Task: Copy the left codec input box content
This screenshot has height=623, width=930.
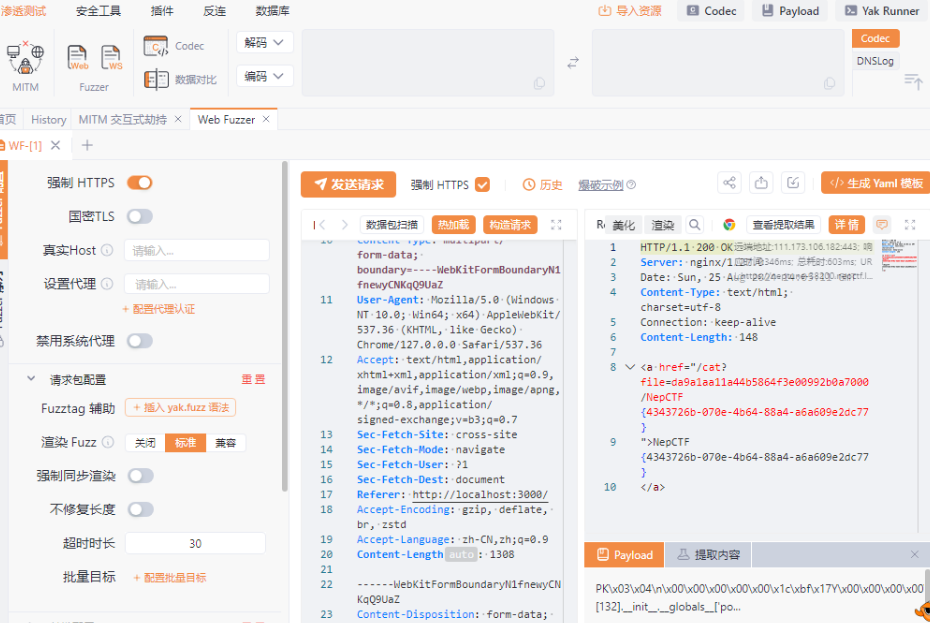Action: pos(539,84)
